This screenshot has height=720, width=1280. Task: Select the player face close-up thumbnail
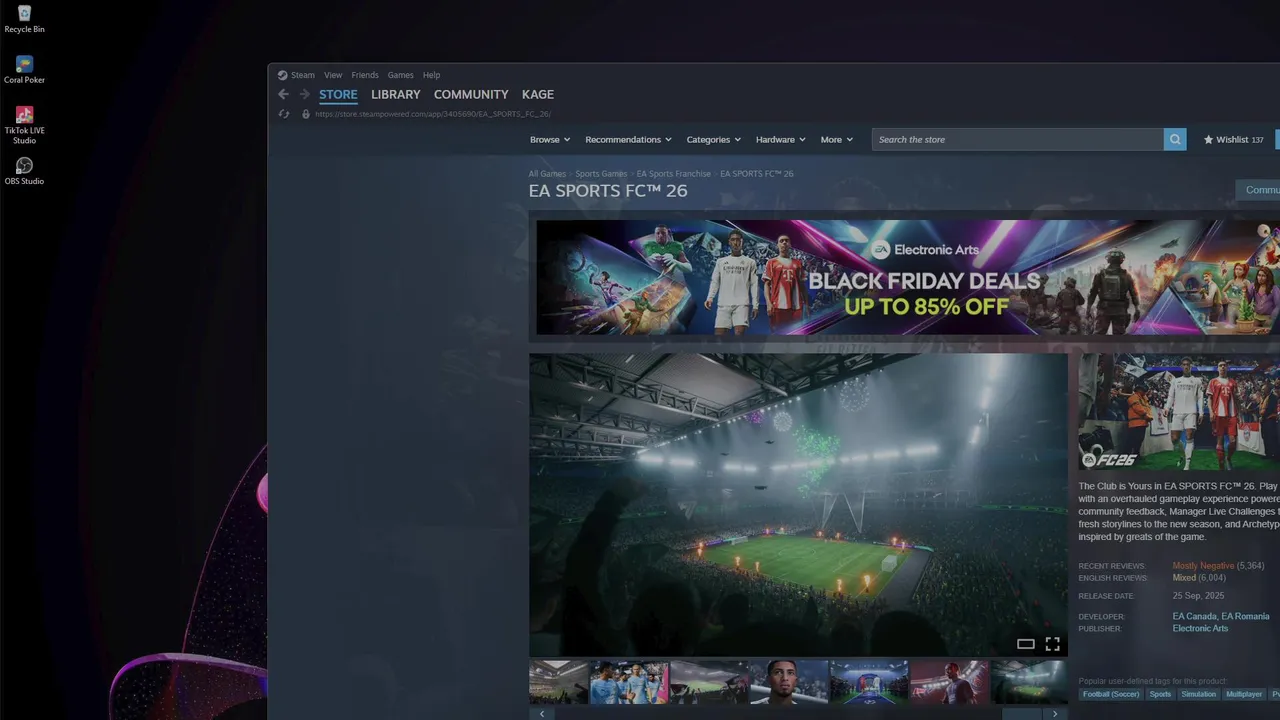(789, 682)
